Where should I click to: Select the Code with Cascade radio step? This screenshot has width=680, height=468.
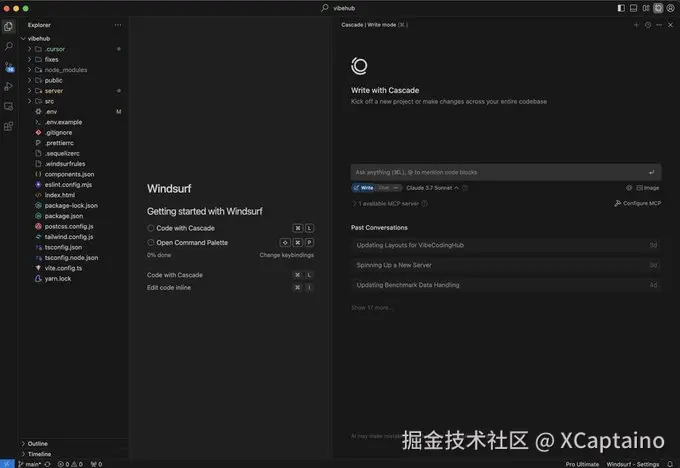coord(150,228)
